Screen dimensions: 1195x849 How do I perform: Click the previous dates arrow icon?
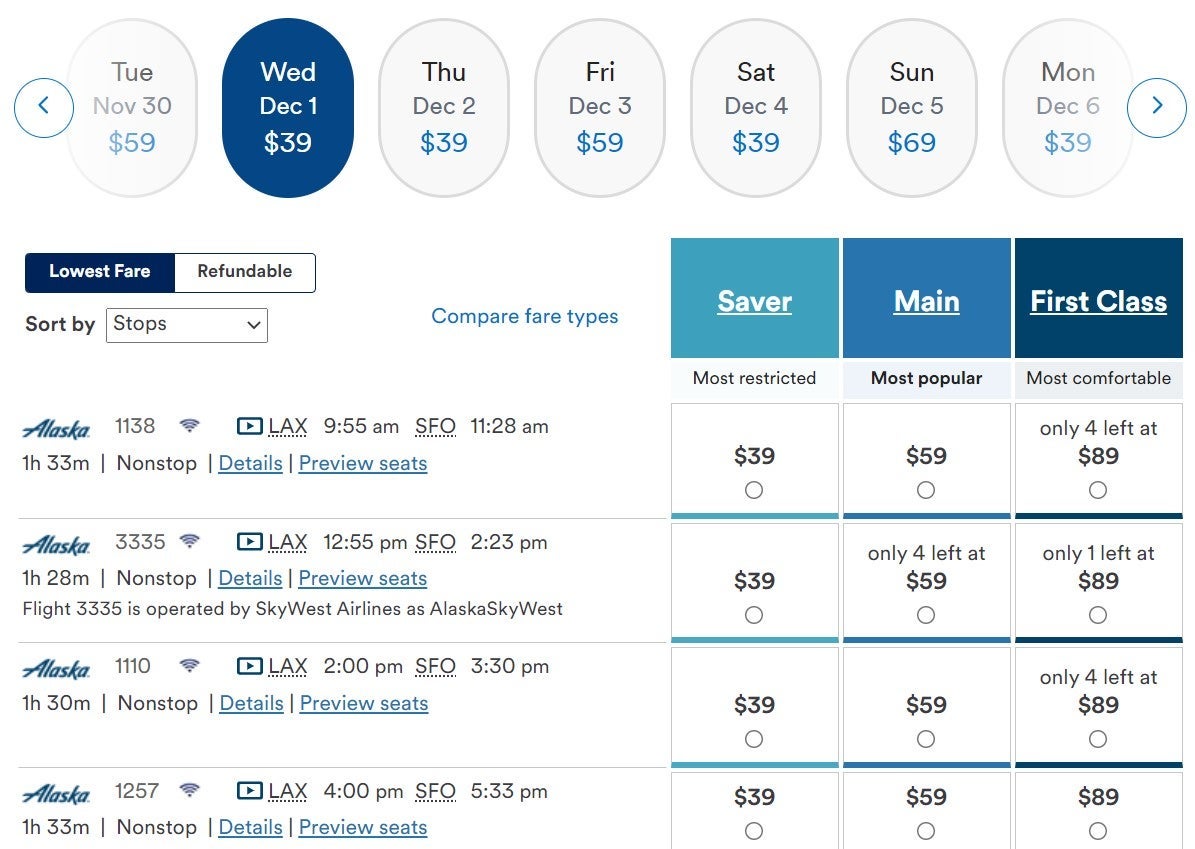[43, 106]
